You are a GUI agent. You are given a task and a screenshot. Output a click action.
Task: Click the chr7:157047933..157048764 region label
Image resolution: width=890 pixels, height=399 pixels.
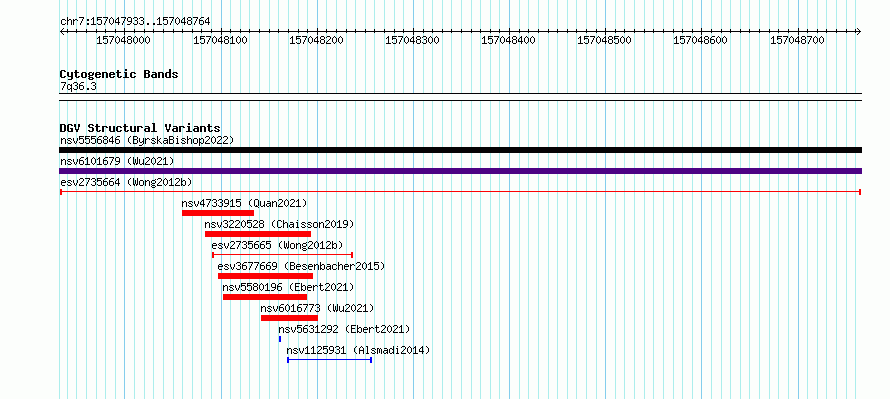click(135, 21)
